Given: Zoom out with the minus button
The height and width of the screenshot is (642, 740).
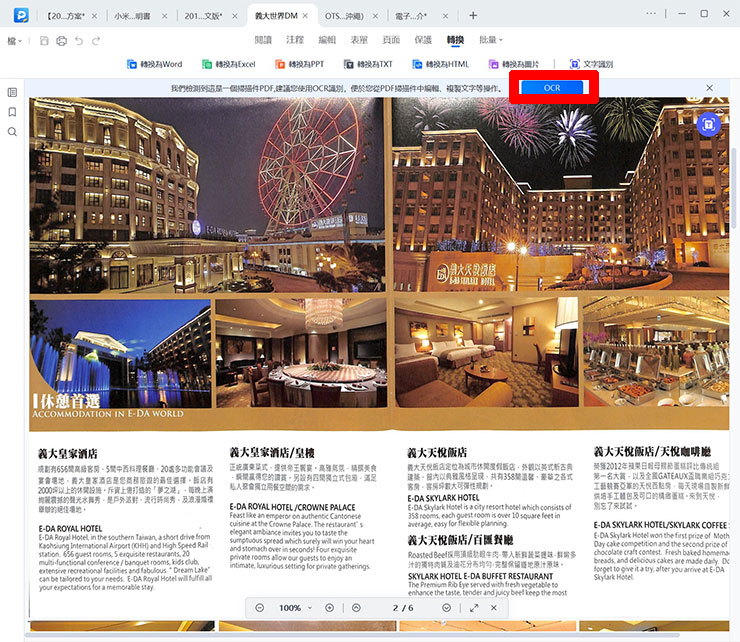Looking at the screenshot, I should [260, 608].
